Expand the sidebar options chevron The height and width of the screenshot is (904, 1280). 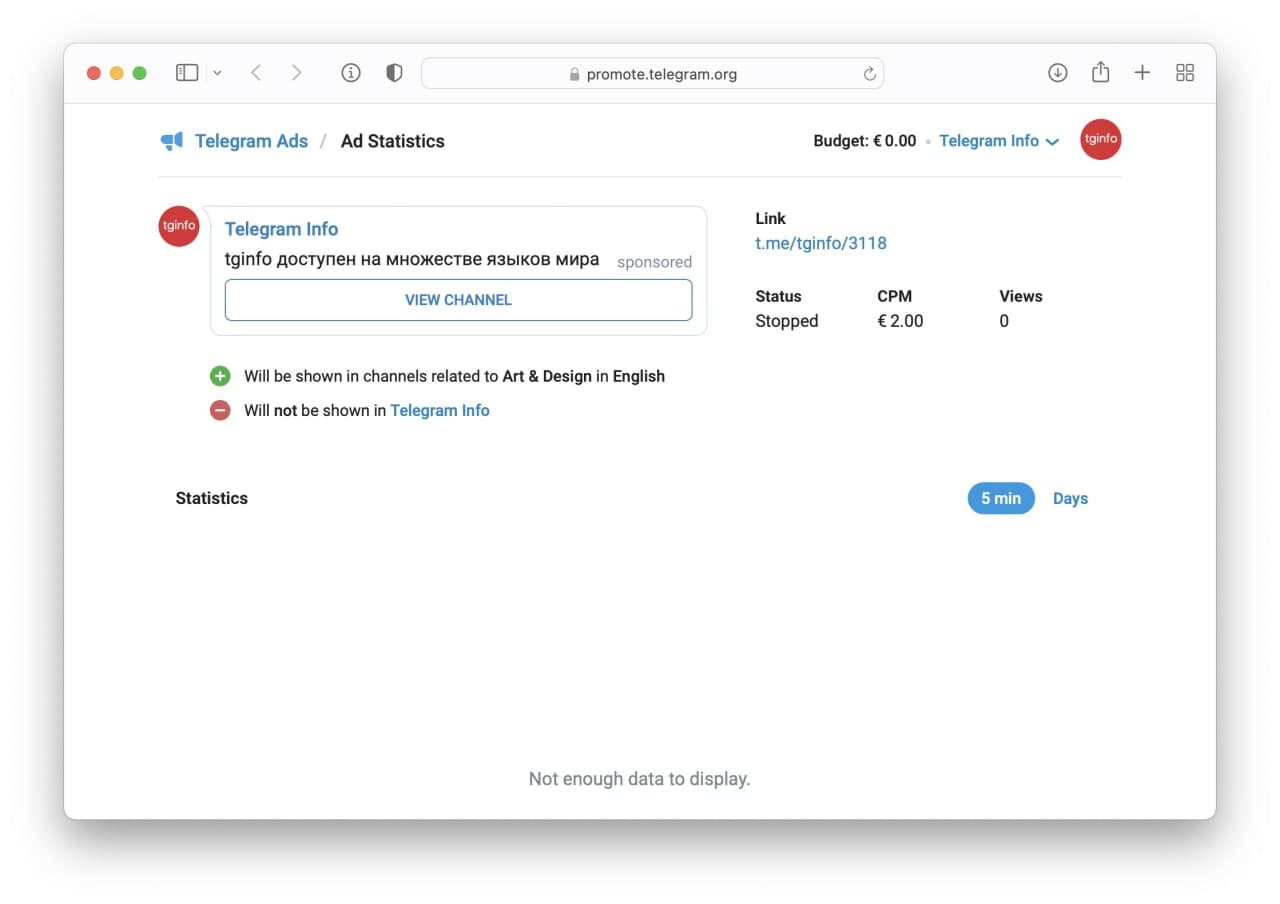point(217,74)
